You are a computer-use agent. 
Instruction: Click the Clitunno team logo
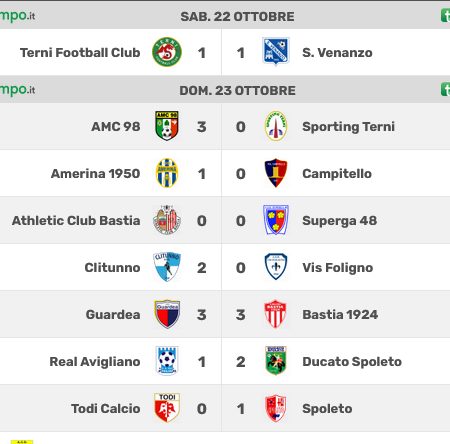point(167,267)
